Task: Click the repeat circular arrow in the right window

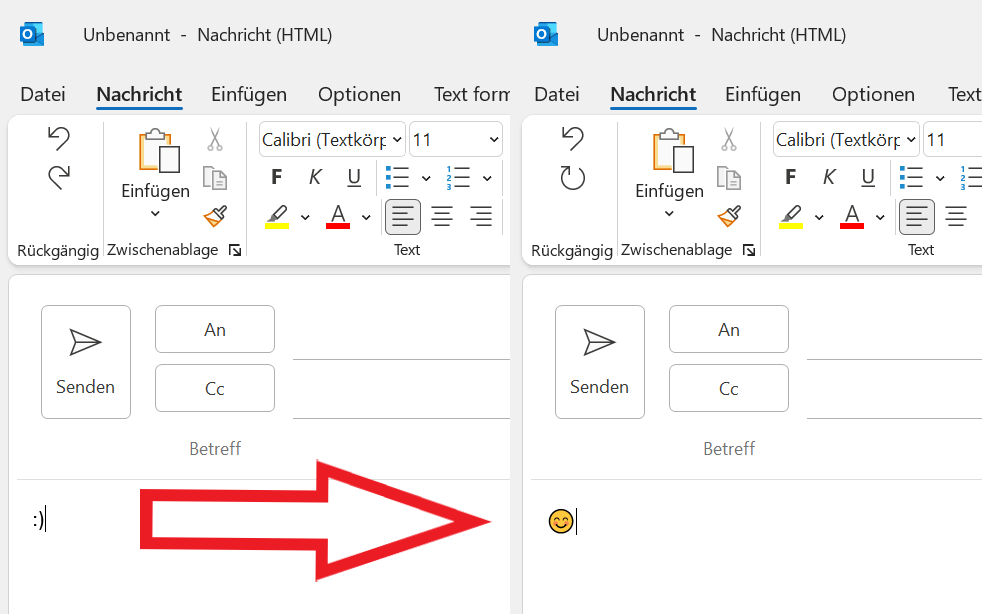Action: (x=573, y=178)
